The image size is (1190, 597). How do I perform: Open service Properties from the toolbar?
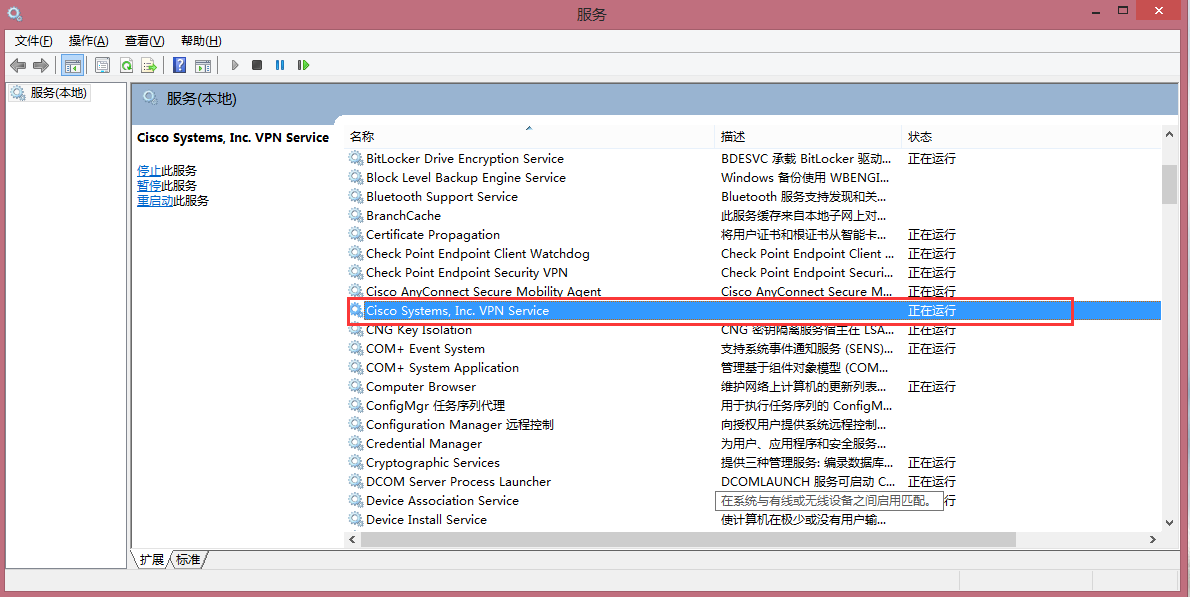[x=102, y=65]
